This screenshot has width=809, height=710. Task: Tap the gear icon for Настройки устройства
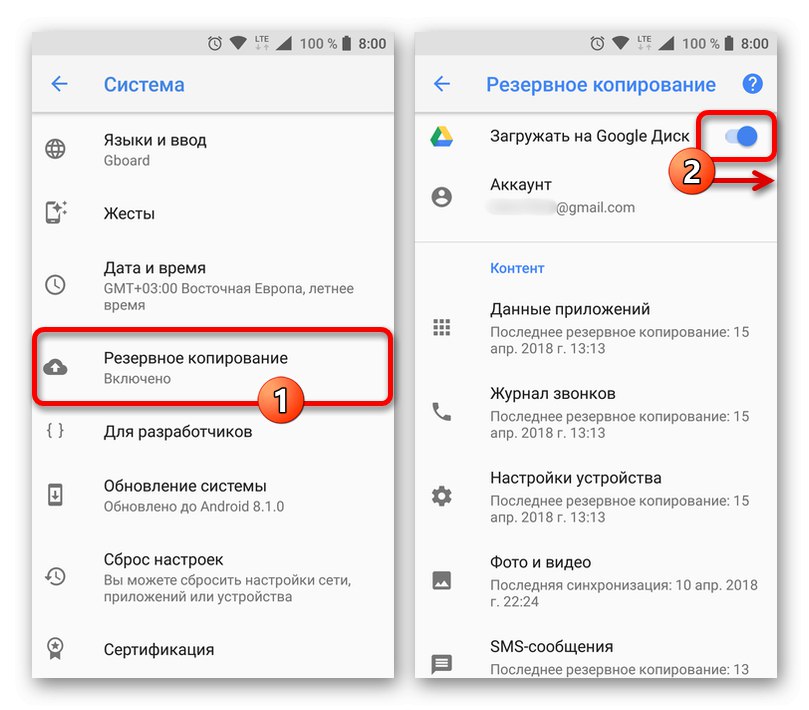[442, 496]
